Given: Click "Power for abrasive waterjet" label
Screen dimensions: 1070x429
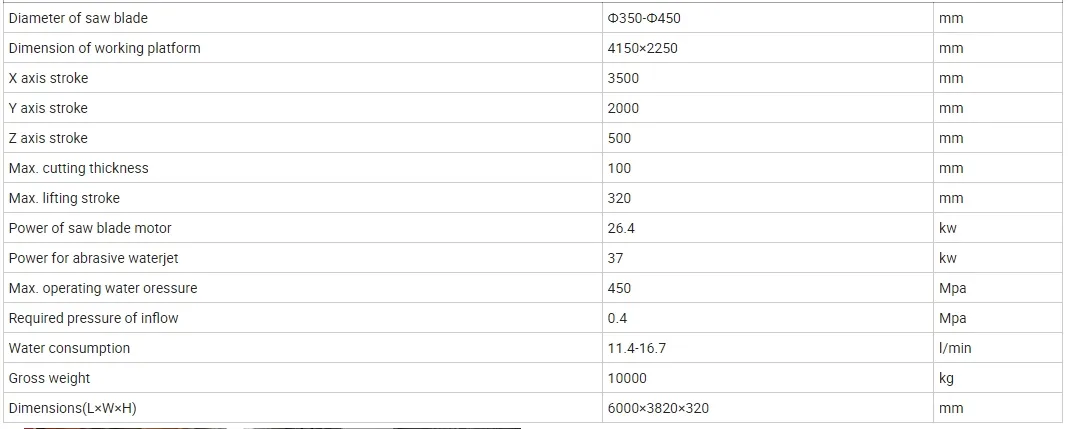Looking at the screenshot, I should point(93,258).
